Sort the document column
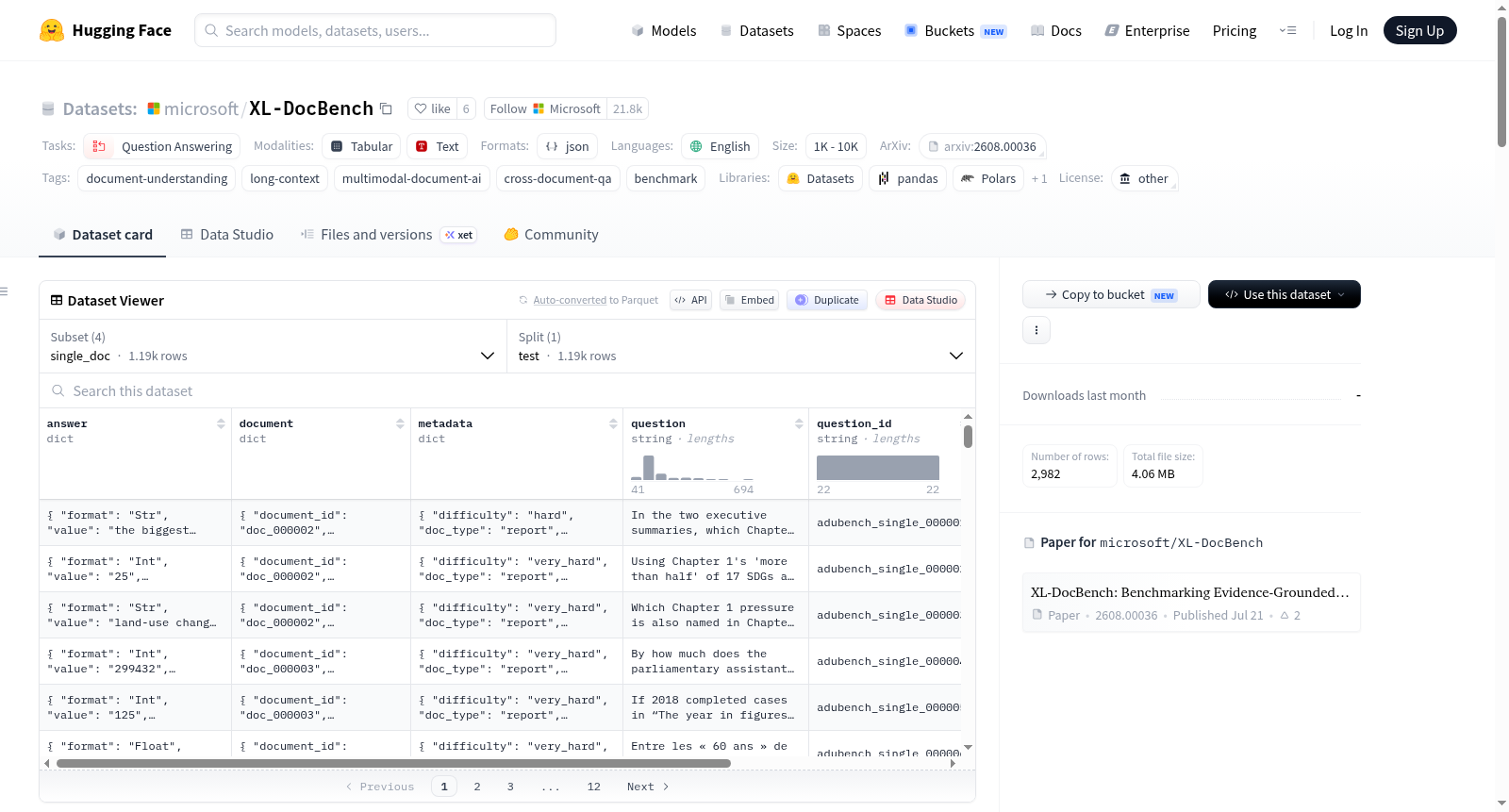The width and height of the screenshot is (1509, 812). 400,424
